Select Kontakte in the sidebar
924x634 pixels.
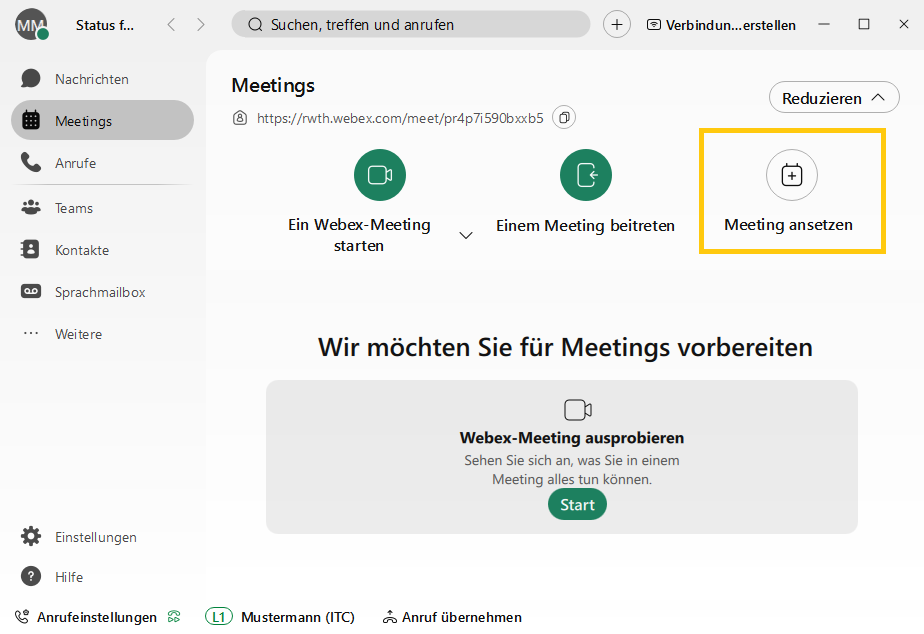point(82,250)
